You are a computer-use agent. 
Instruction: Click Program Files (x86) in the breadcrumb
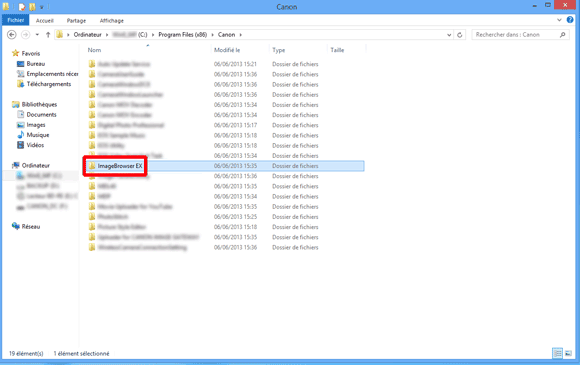182,35
